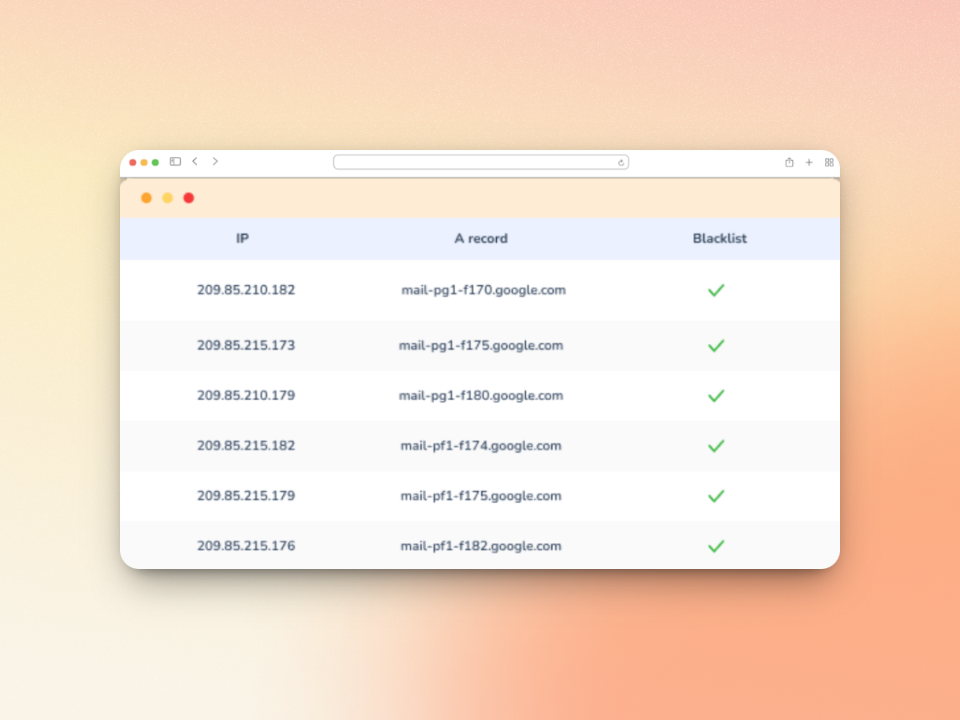This screenshot has height=720, width=960.
Task: Click the green checkmark for 209.85.210.182
Action: pyautogui.click(x=716, y=290)
